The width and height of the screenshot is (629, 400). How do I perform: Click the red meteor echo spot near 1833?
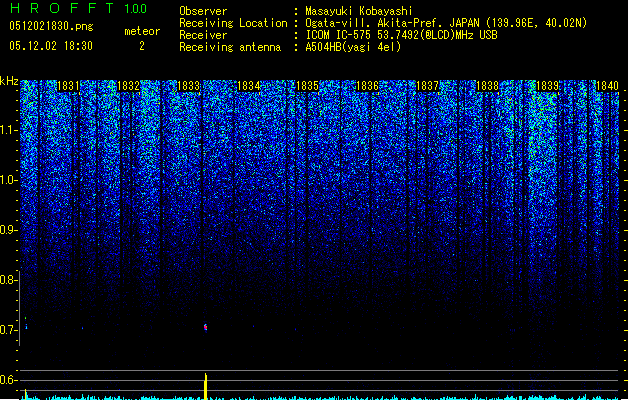(206, 327)
